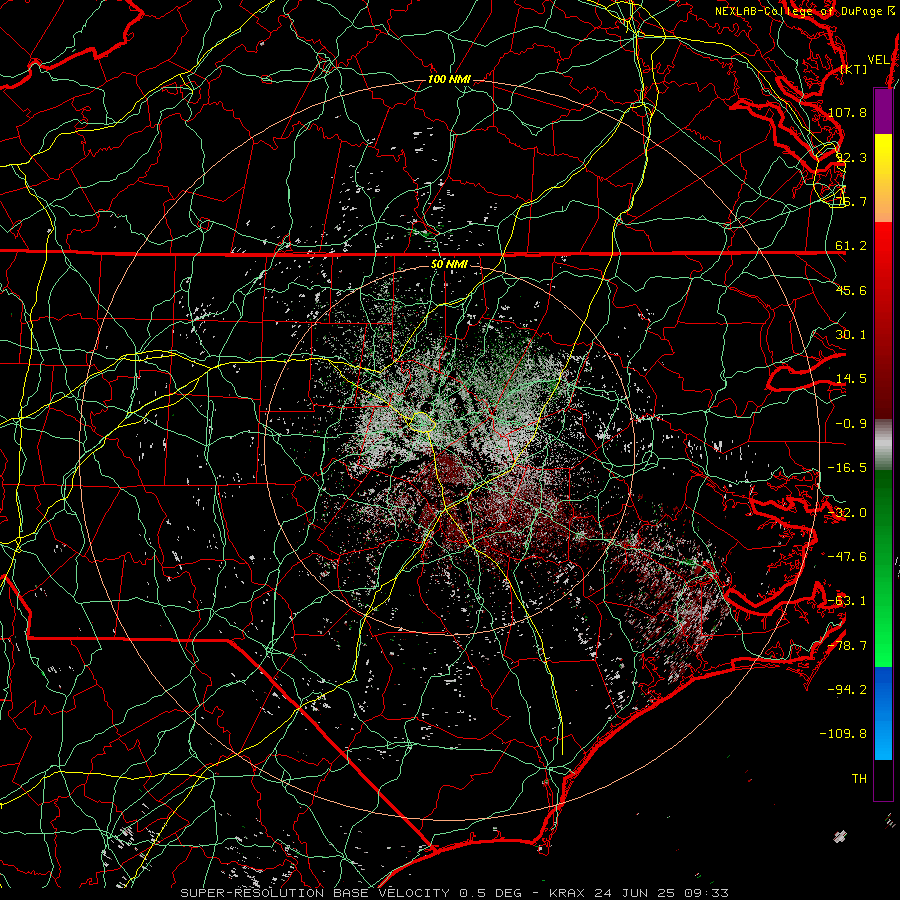The width and height of the screenshot is (900, 900).
Task: Click the 100 NMI range ring label
Action: [449, 79]
